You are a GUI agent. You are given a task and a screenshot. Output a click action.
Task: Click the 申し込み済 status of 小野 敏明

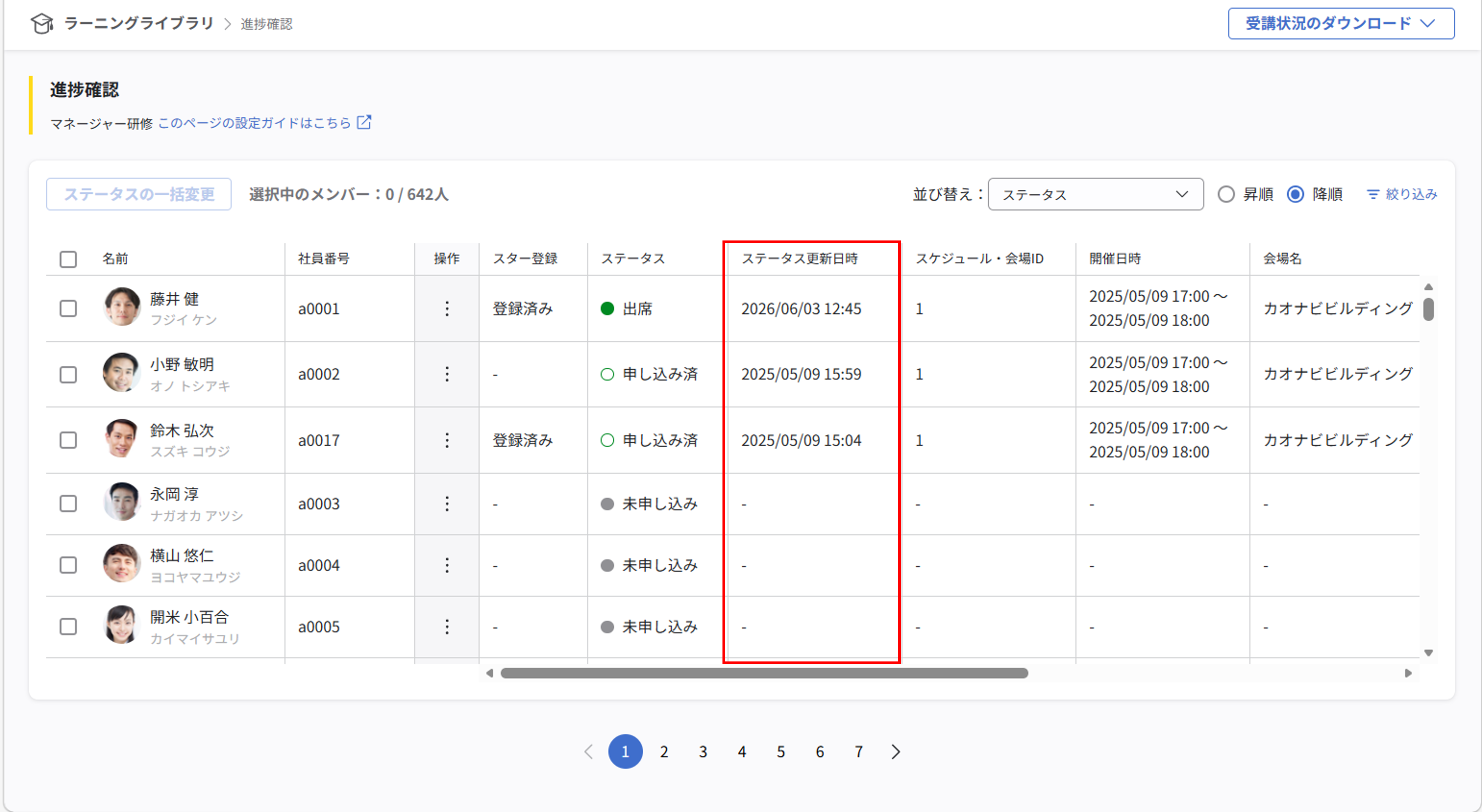pyautogui.click(x=649, y=375)
